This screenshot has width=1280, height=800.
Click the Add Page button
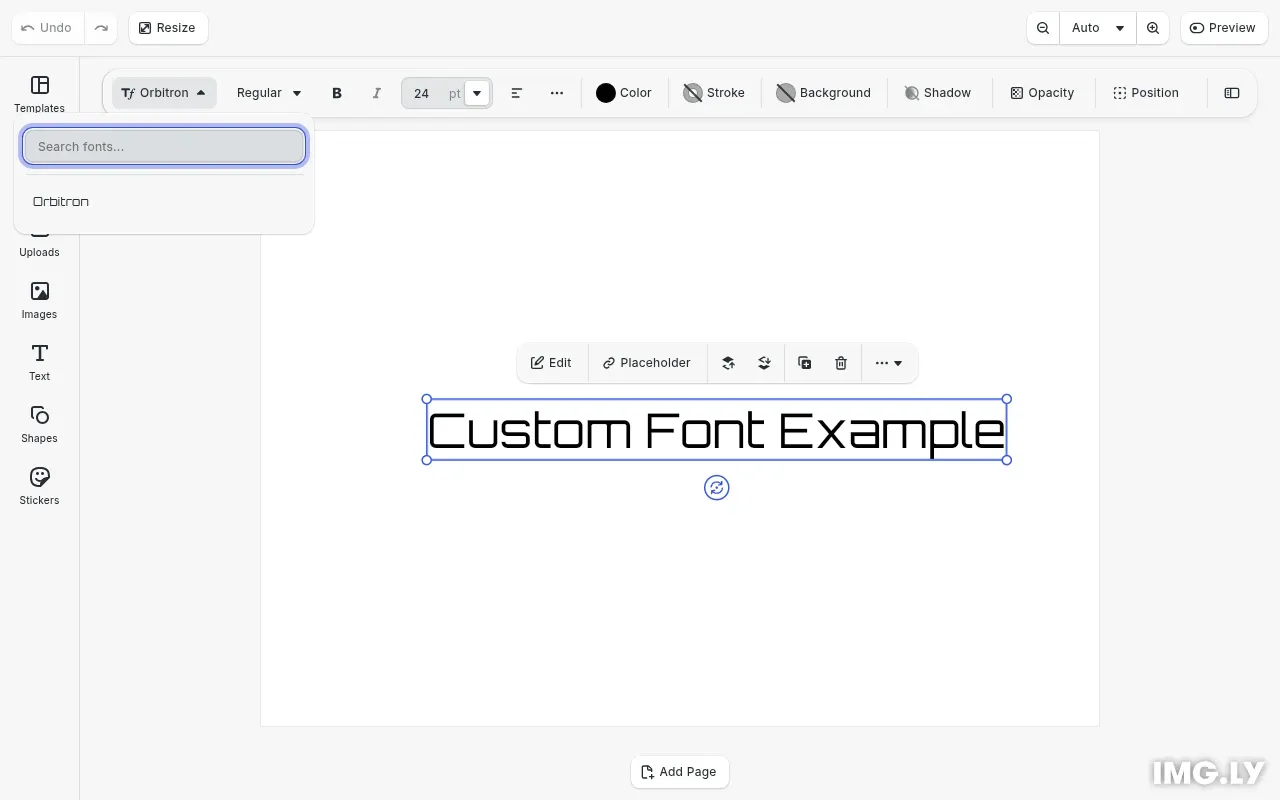pos(679,771)
